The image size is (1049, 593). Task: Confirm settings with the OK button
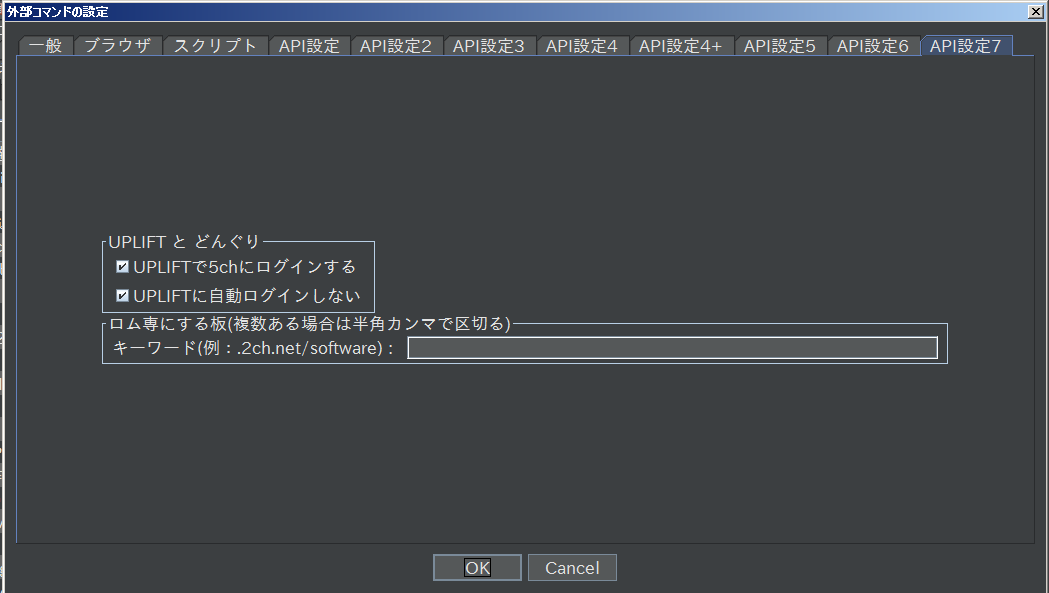point(477,568)
